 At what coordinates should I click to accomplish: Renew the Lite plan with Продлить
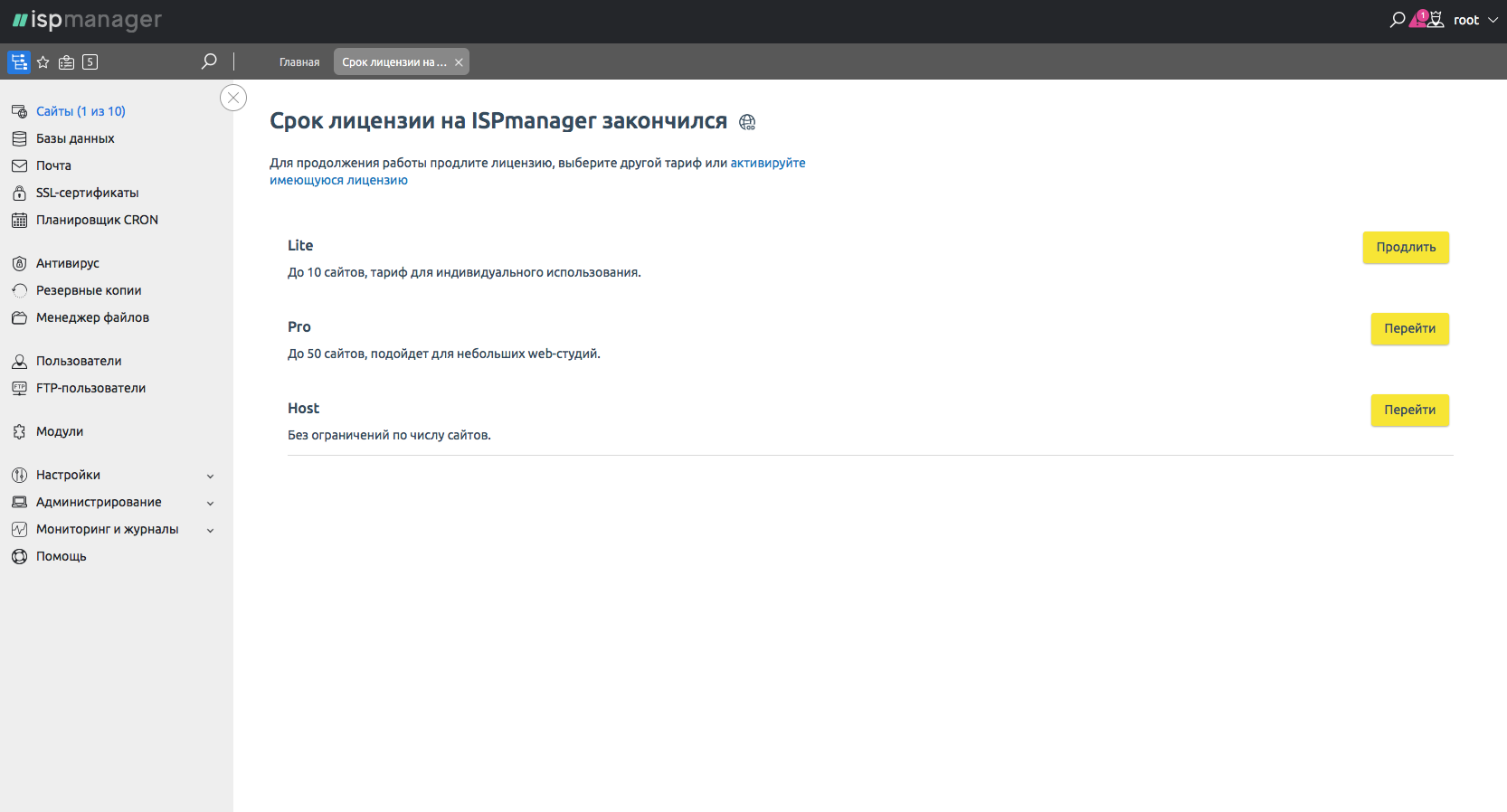pyautogui.click(x=1406, y=248)
